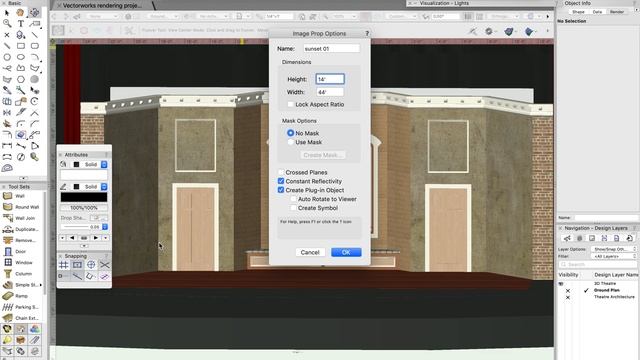Screen dimensions: 640x360
Task: Expand the Attributes palette bottom arrow
Action: (84, 246)
